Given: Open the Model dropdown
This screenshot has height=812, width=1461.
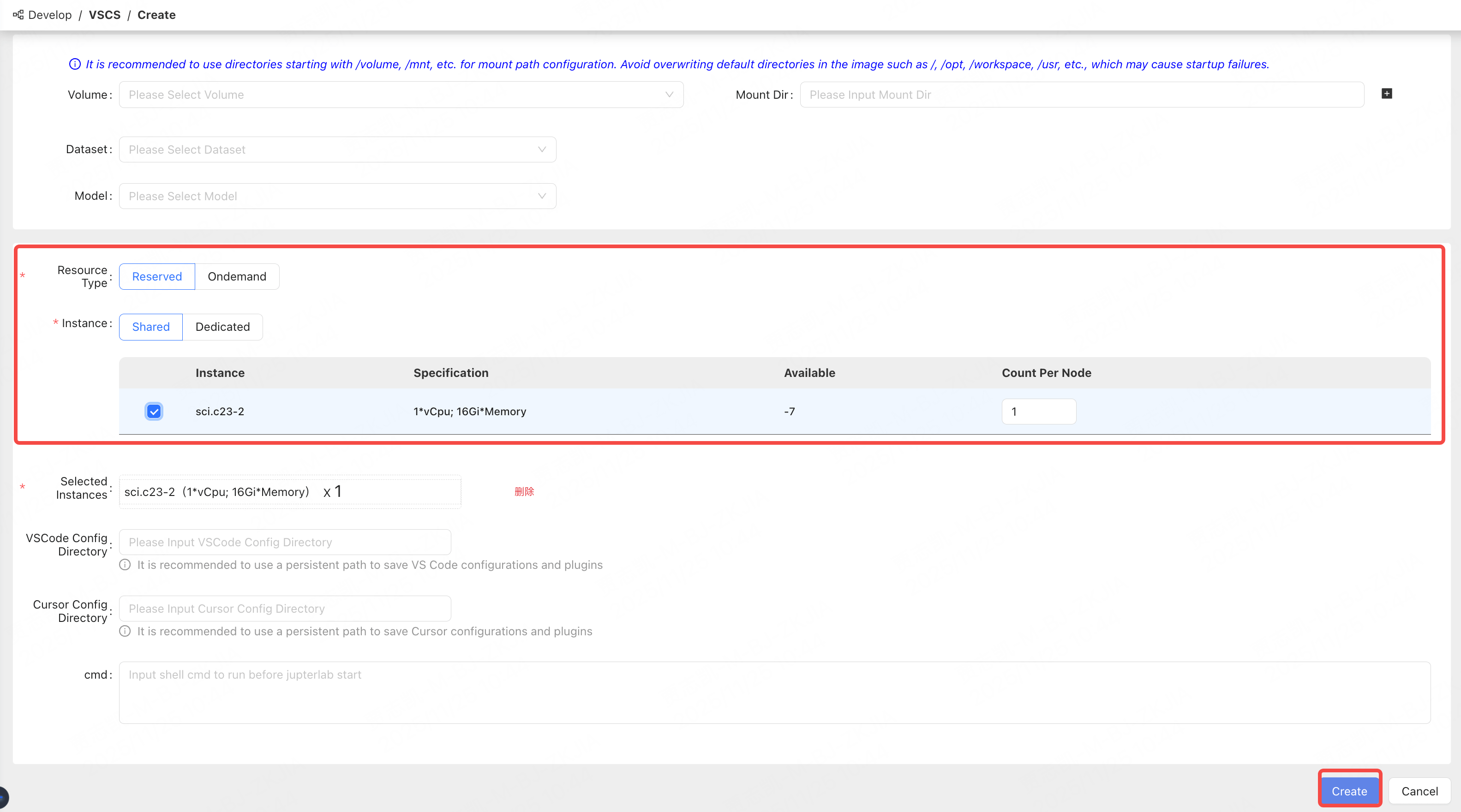Looking at the screenshot, I should pyautogui.click(x=337, y=196).
